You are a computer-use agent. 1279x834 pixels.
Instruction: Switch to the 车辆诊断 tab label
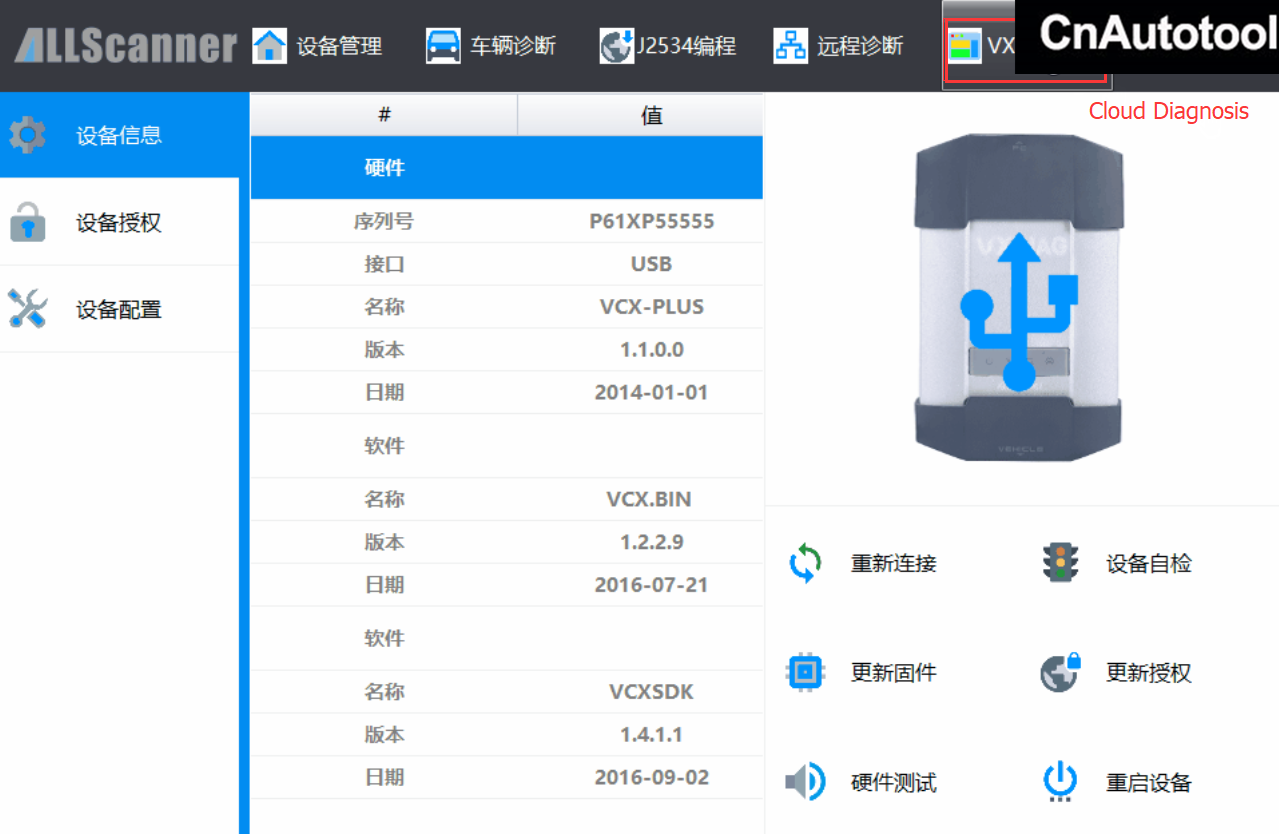click(x=513, y=46)
